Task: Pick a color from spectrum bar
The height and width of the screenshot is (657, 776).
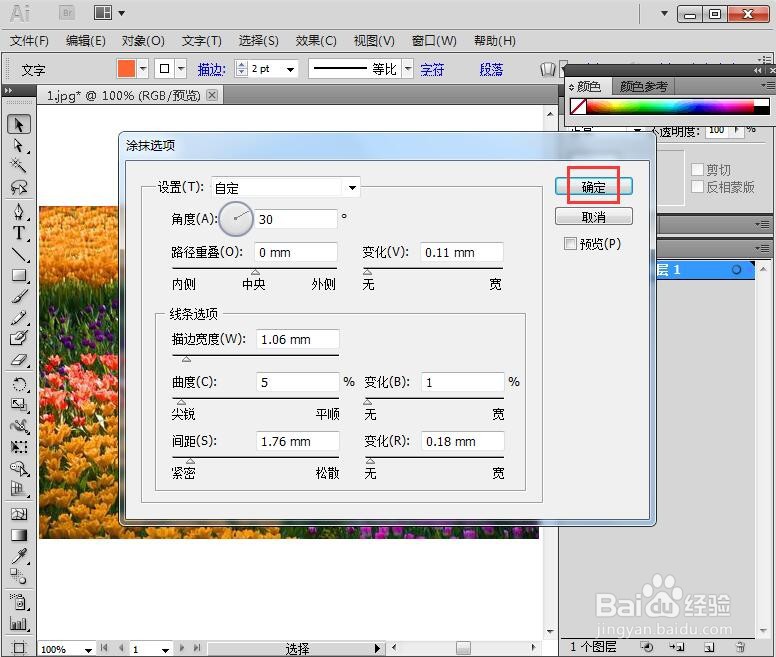Action: [670, 106]
